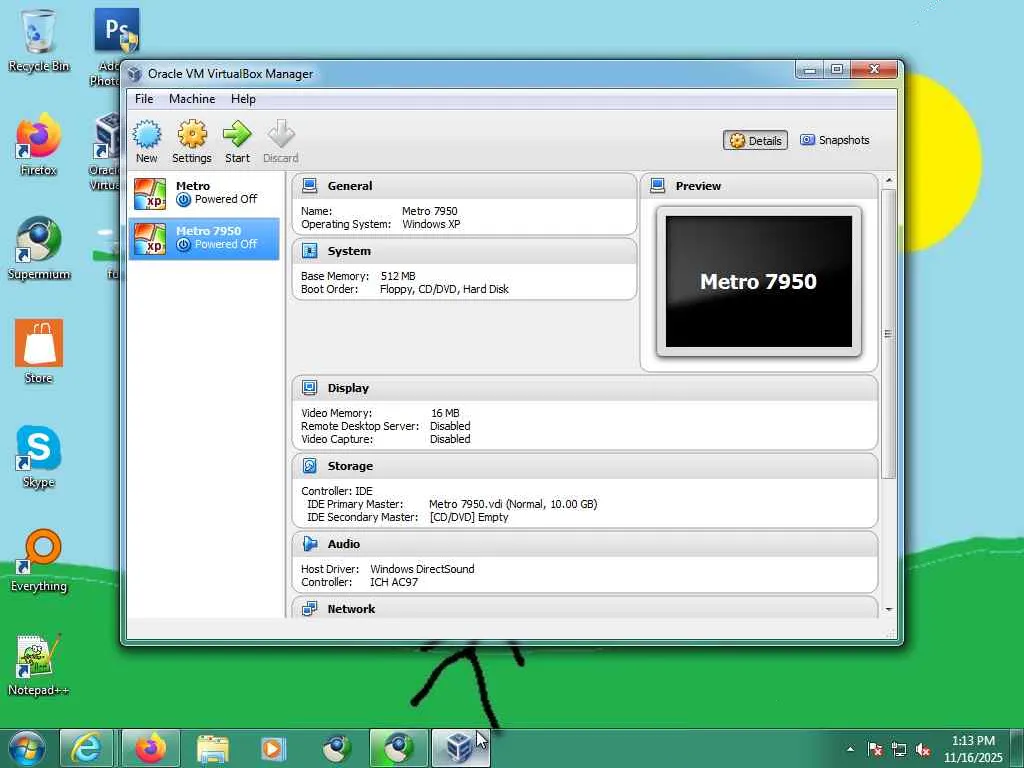Click the System section chip icon
1024x768 pixels.
tap(310, 251)
